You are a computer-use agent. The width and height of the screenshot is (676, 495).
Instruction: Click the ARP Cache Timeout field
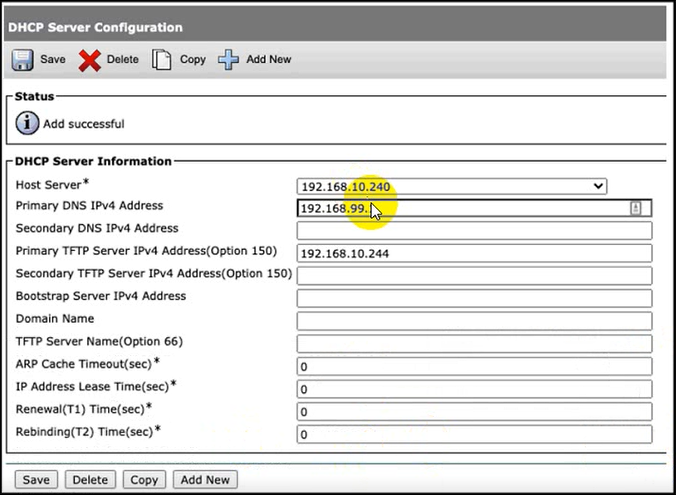coord(474,367)
